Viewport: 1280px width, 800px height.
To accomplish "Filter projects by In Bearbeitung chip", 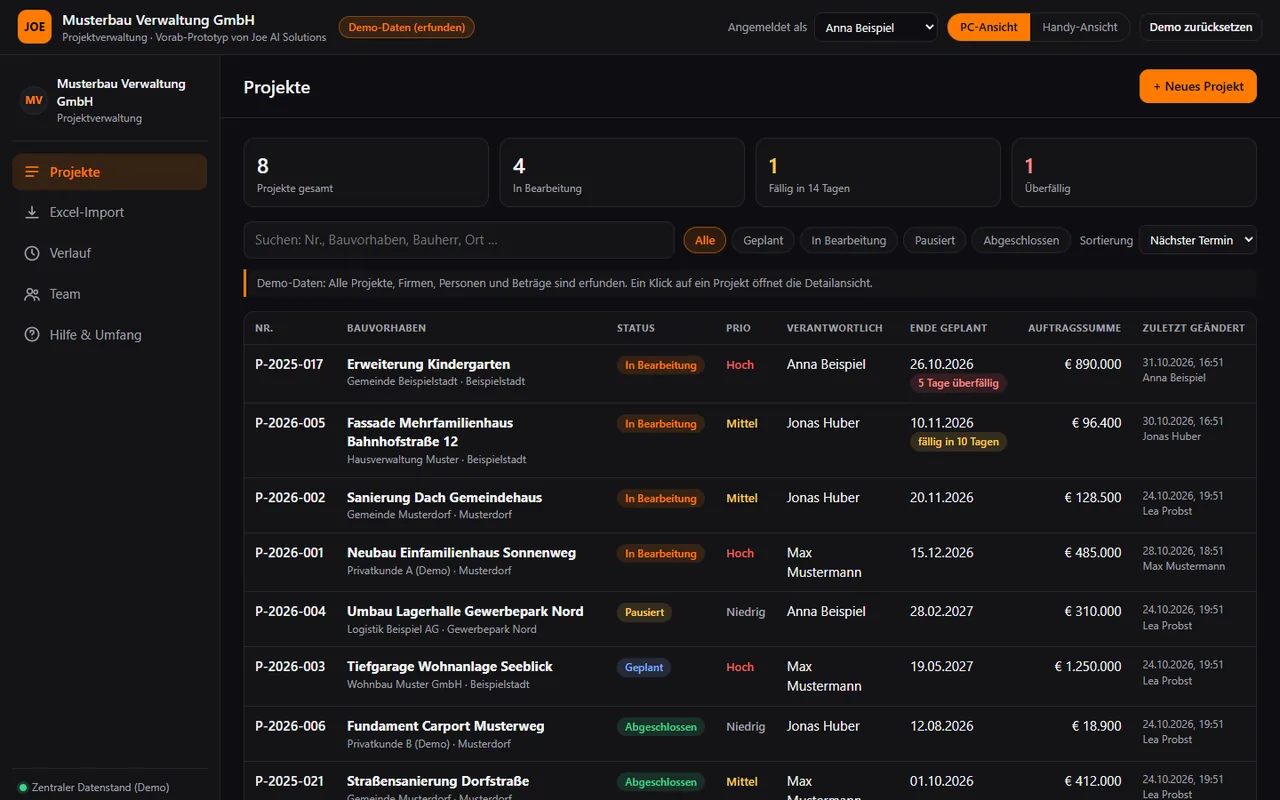I will pyautogui.click(x=849, y=240).
